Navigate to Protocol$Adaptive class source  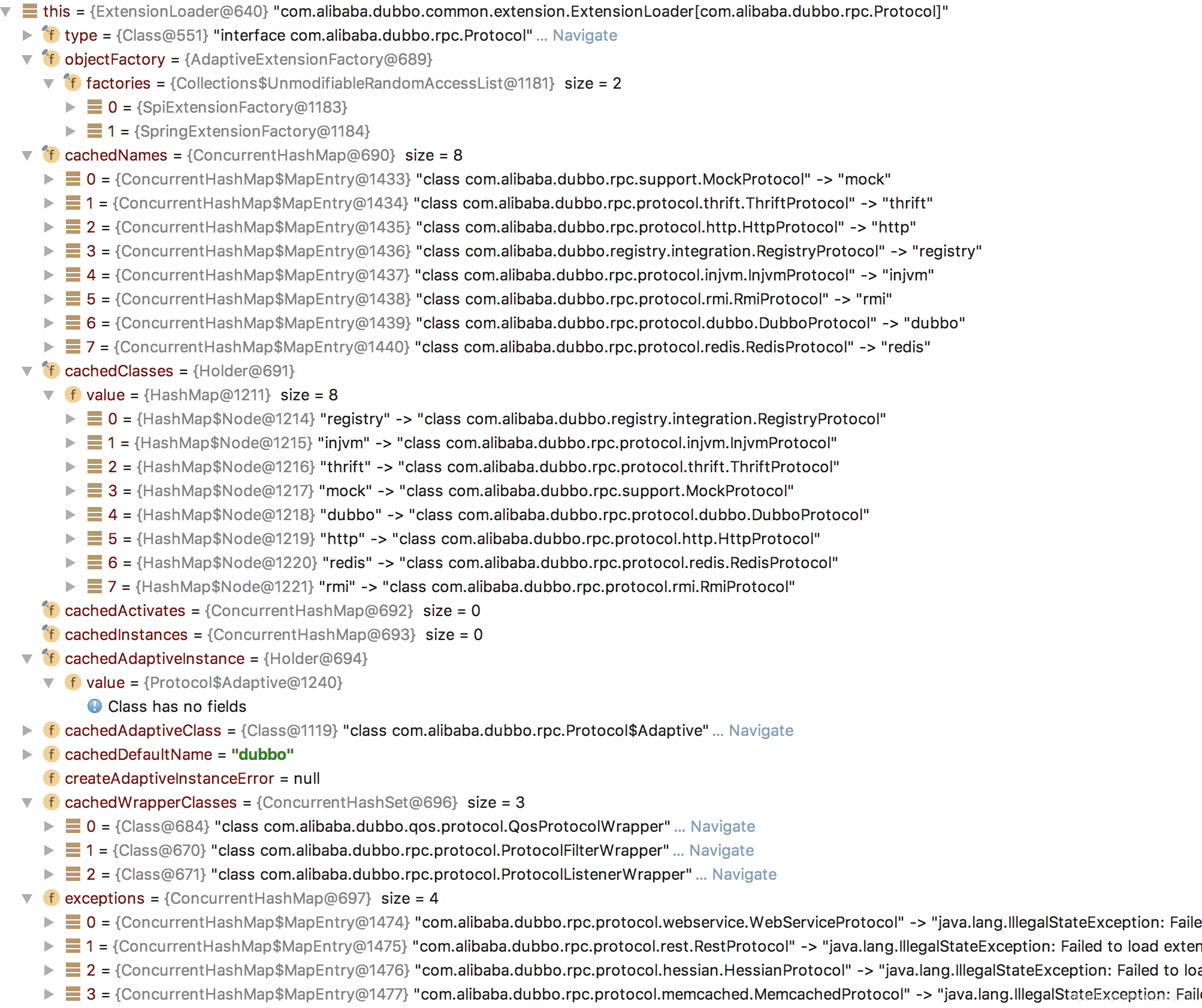coord(761,731)
